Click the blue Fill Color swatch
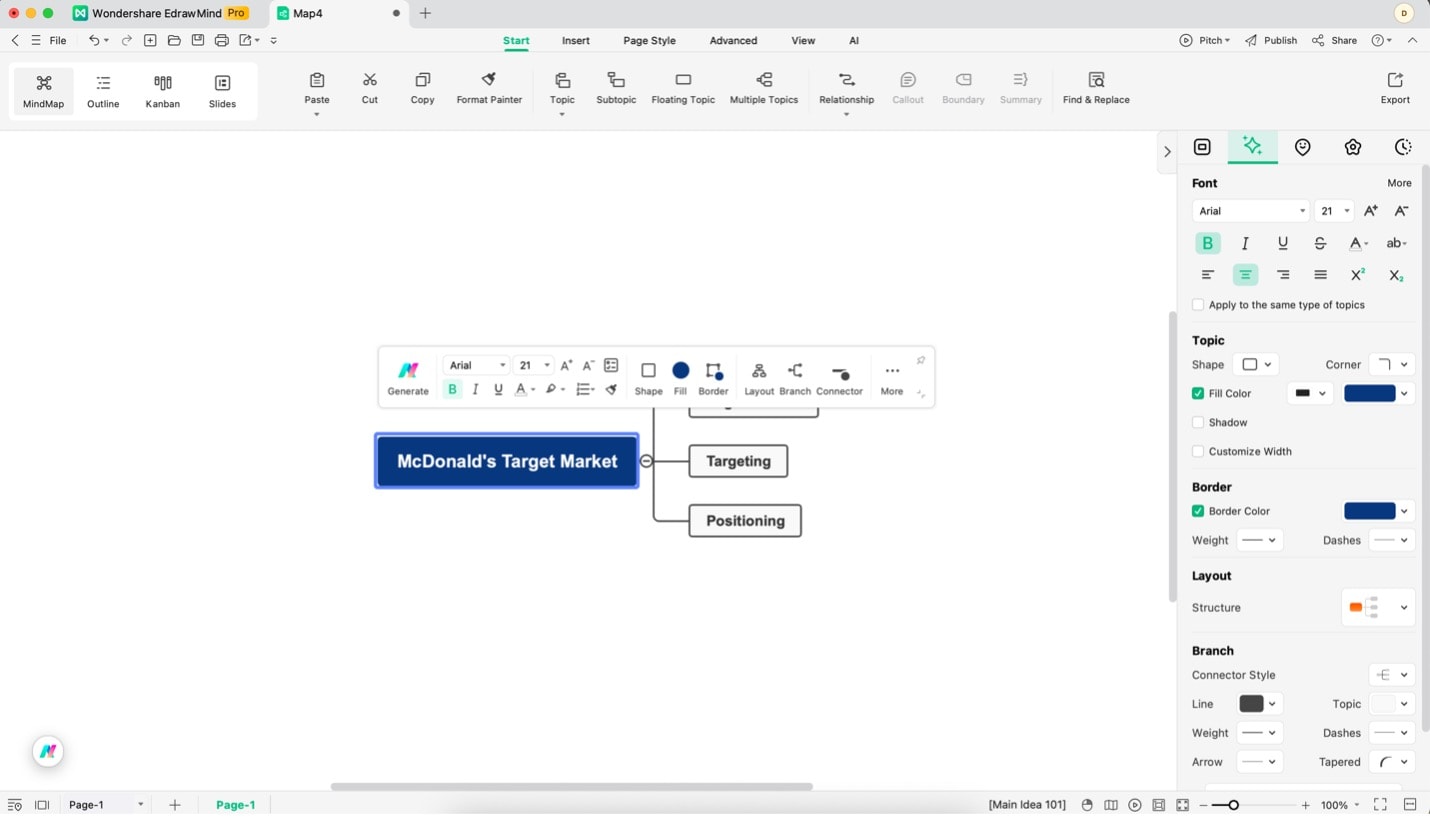 pyautogui.click(x=1369, y=393)
